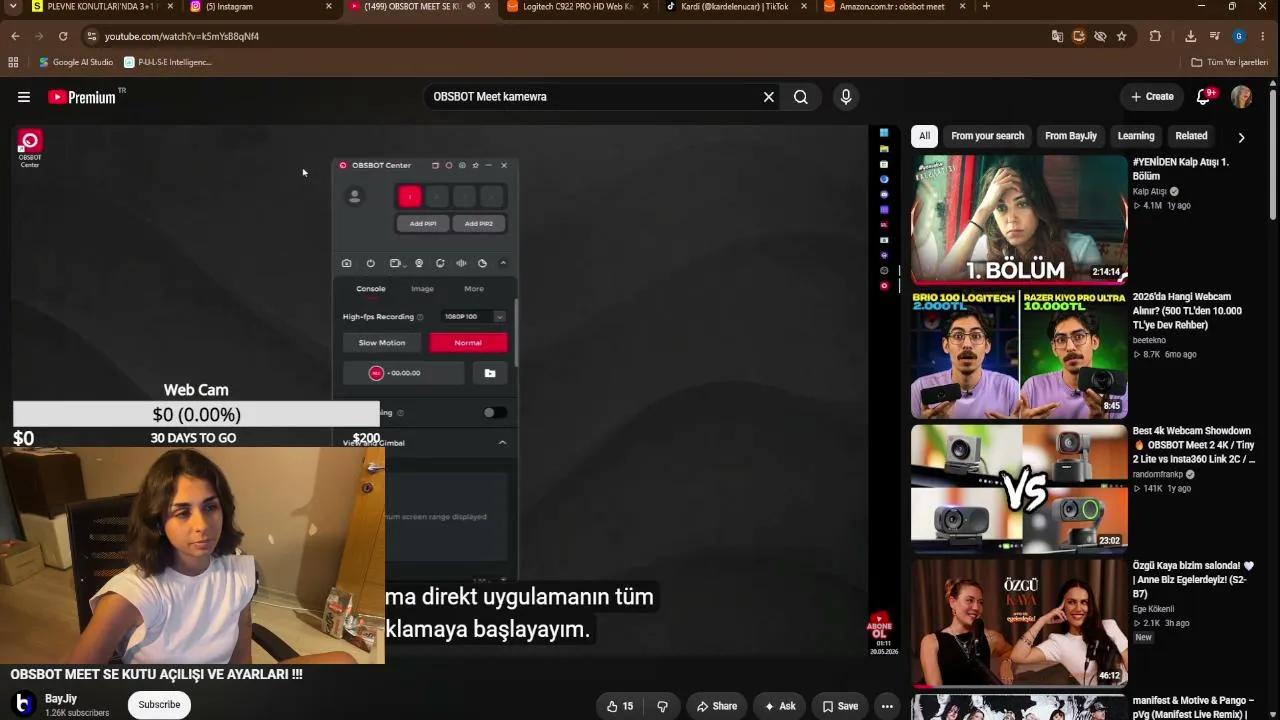The width and height of the screenshot is (1280, 720).
Task: Click the power icon in OBSBOT Center toolbar
Action: [x=370, y=263]
